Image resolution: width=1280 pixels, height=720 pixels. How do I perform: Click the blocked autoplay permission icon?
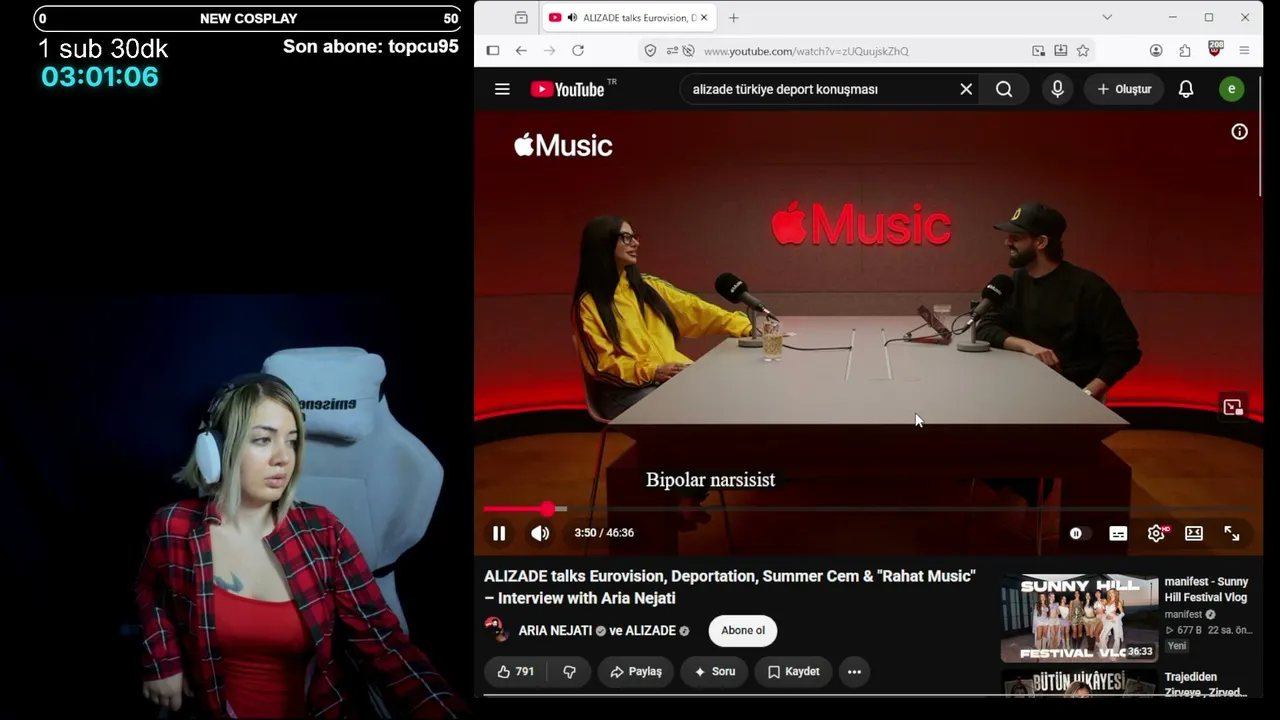coord(688,51)
